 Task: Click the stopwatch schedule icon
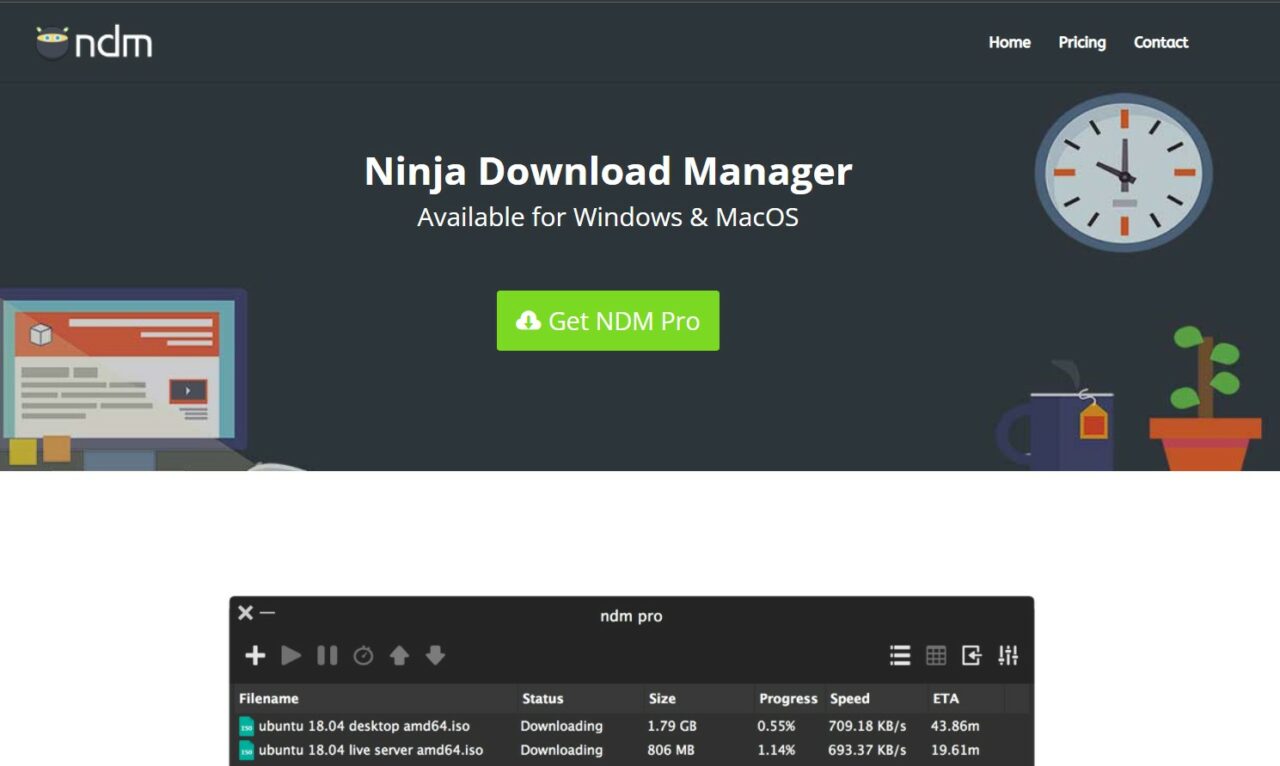pyautogui.click(x=363, y=656)
